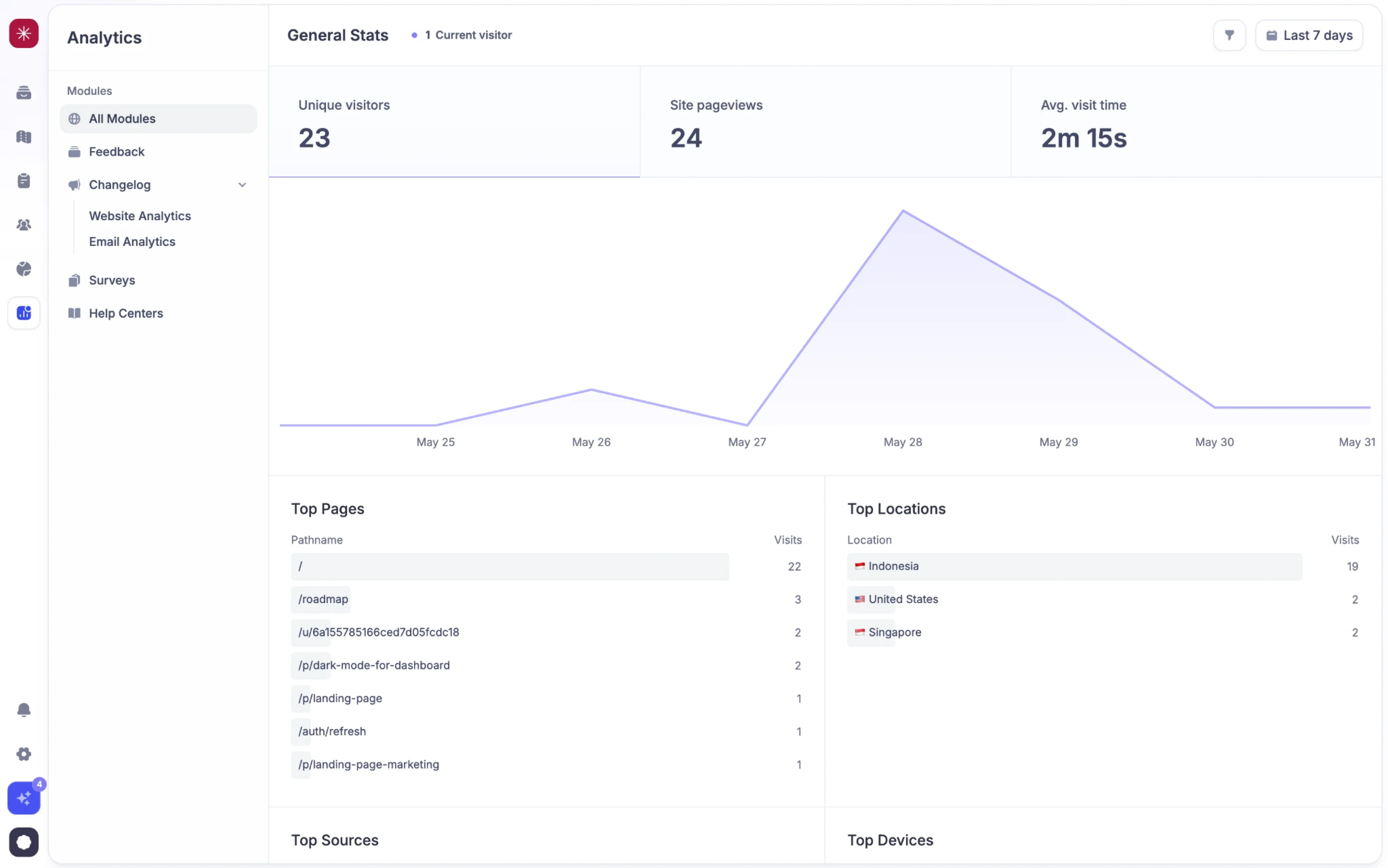1388x868 pixels.
Task: Select the Site pageviews stat tab
Action: 825,122
